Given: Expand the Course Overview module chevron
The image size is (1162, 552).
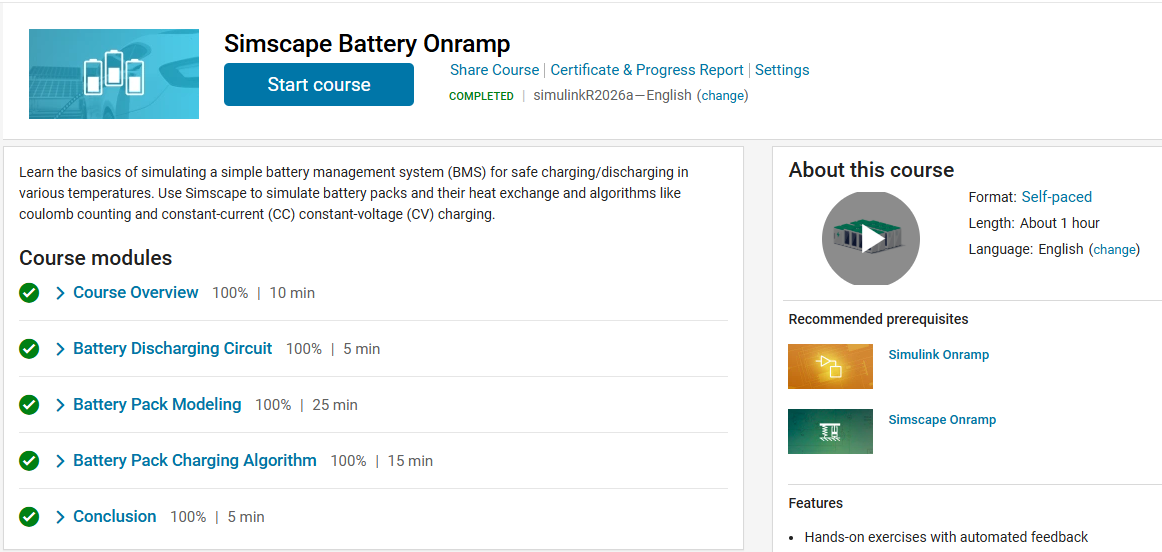Looking at the screenshot, I should [61, 293].
